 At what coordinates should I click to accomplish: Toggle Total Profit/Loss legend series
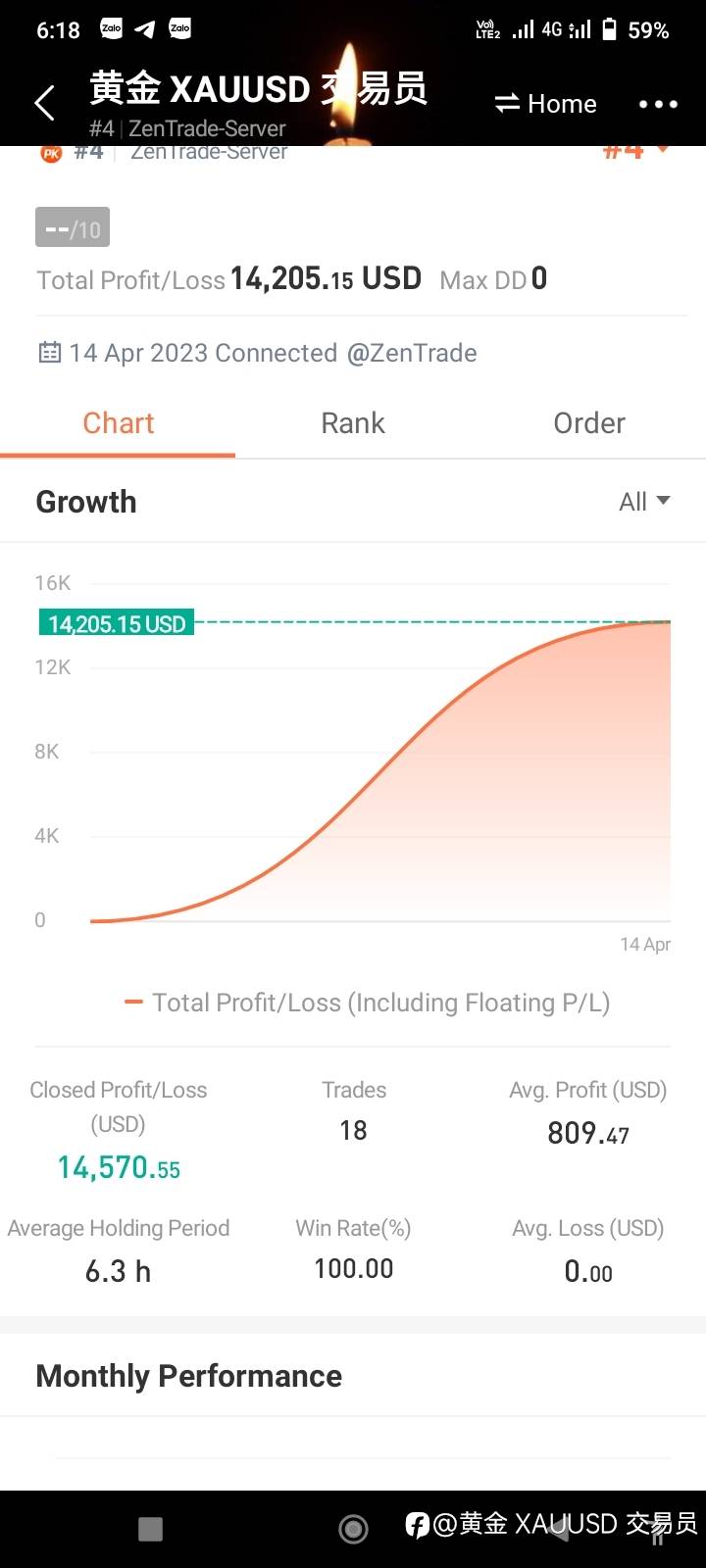(368, 1003)
